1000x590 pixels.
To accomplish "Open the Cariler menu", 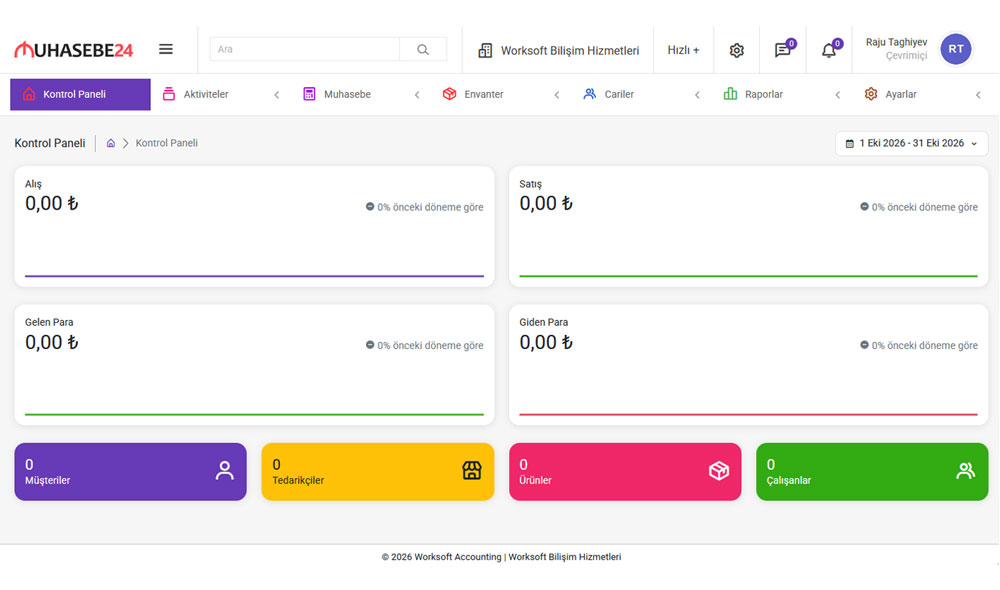I will (642, 94).
